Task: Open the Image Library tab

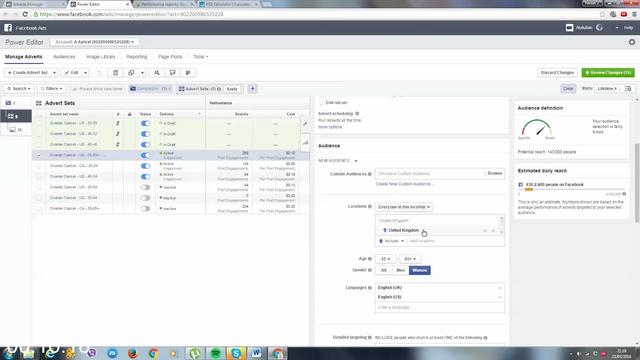Action: (x=101, y=57)
